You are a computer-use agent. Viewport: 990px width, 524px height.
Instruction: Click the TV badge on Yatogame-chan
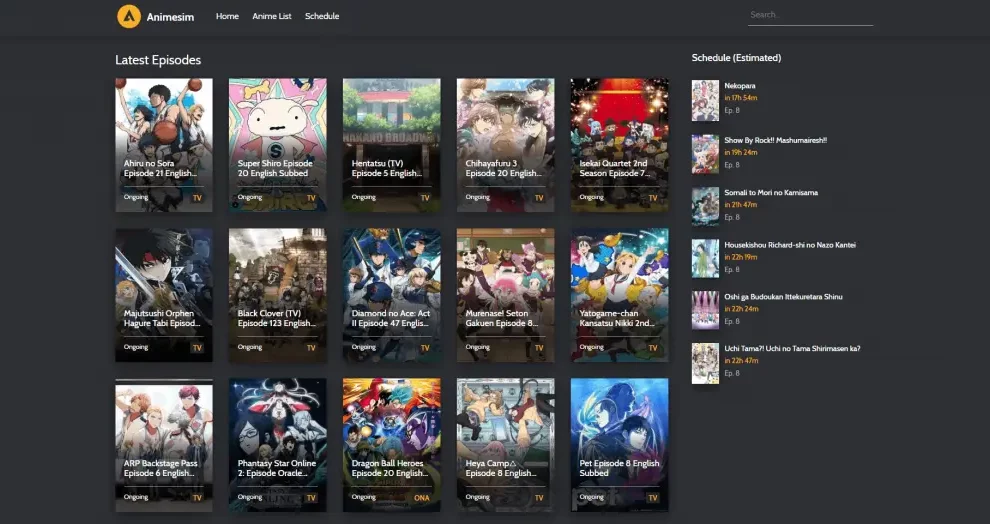(653, 348)
